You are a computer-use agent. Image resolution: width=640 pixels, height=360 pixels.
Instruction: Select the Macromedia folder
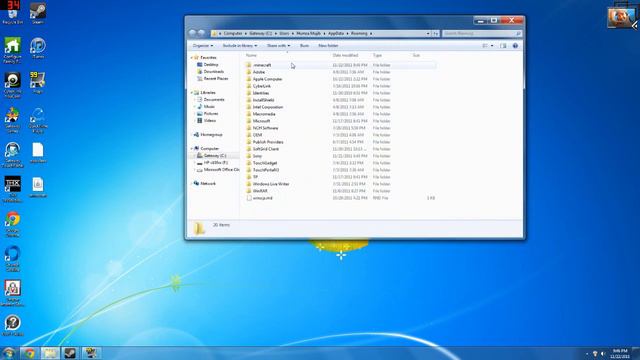pyautogui.click(x=264, y=114)
